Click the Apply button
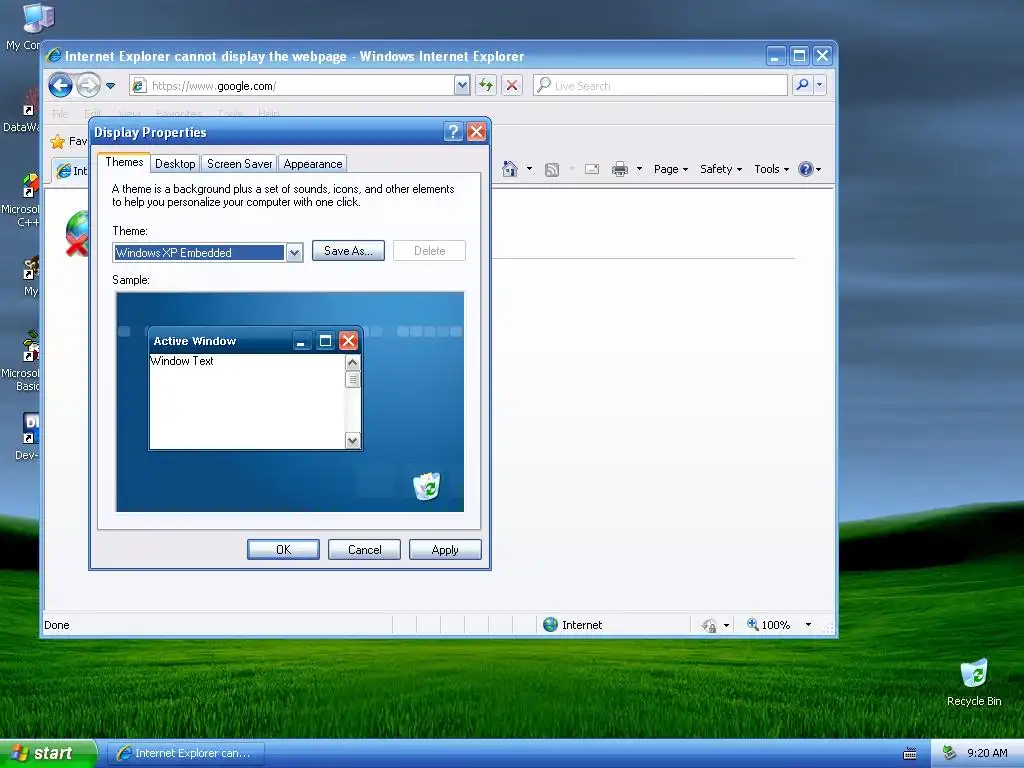Image resolution: width=1024 pixels, height=768 pixels. tap(445, 550)
